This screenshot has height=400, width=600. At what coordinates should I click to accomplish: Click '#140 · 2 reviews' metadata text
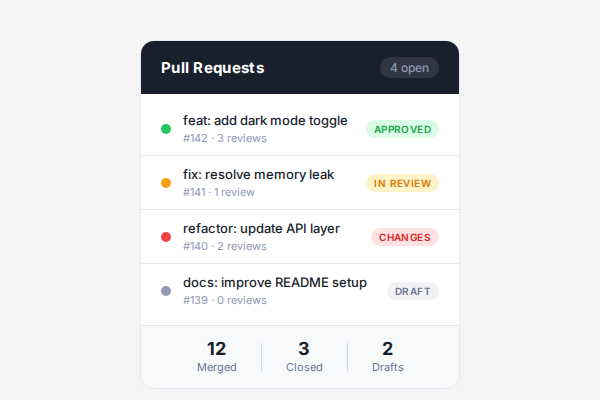coord(224,246)
